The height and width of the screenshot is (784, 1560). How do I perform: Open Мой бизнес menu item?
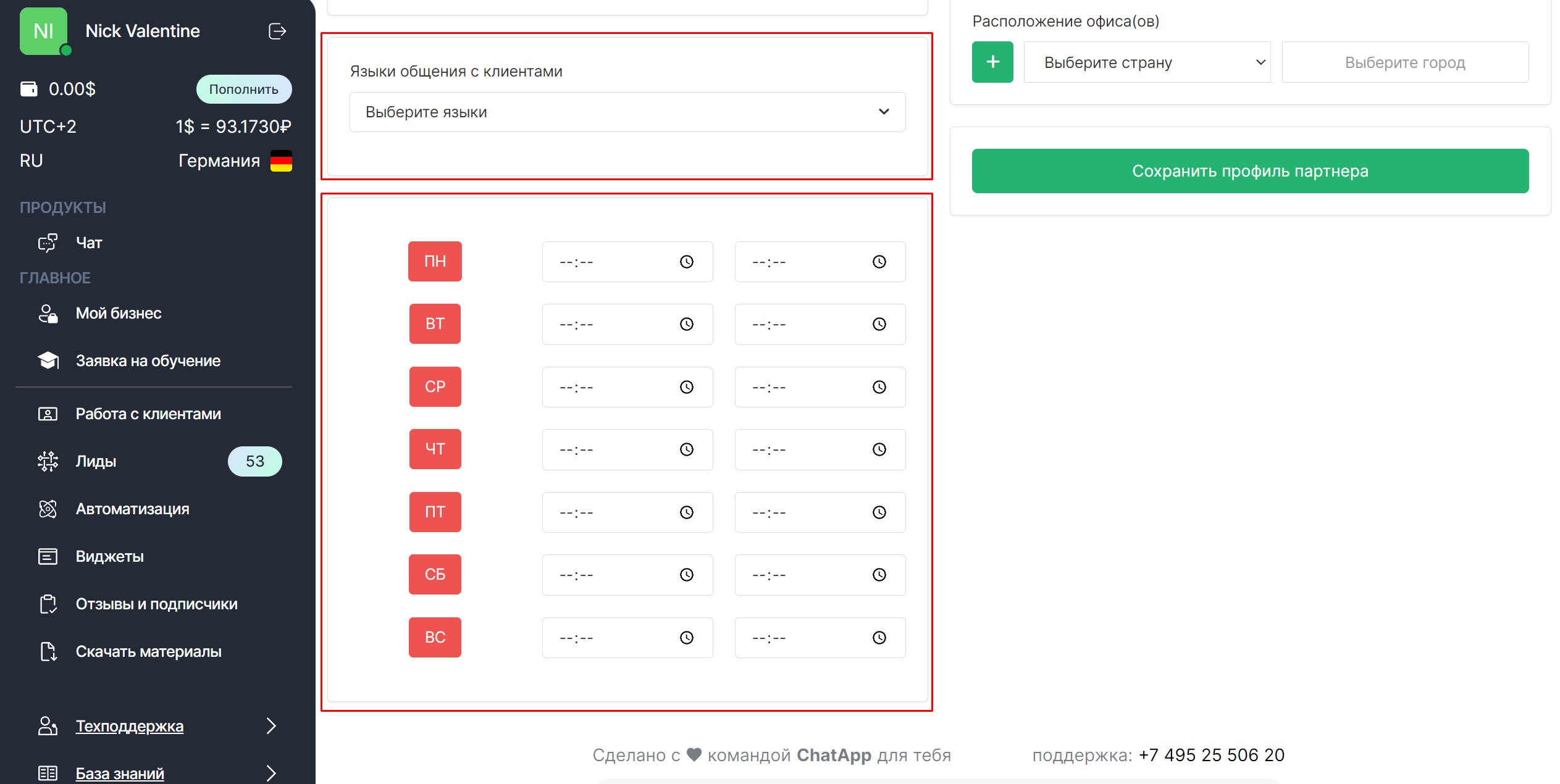click(x=119, y=314)
